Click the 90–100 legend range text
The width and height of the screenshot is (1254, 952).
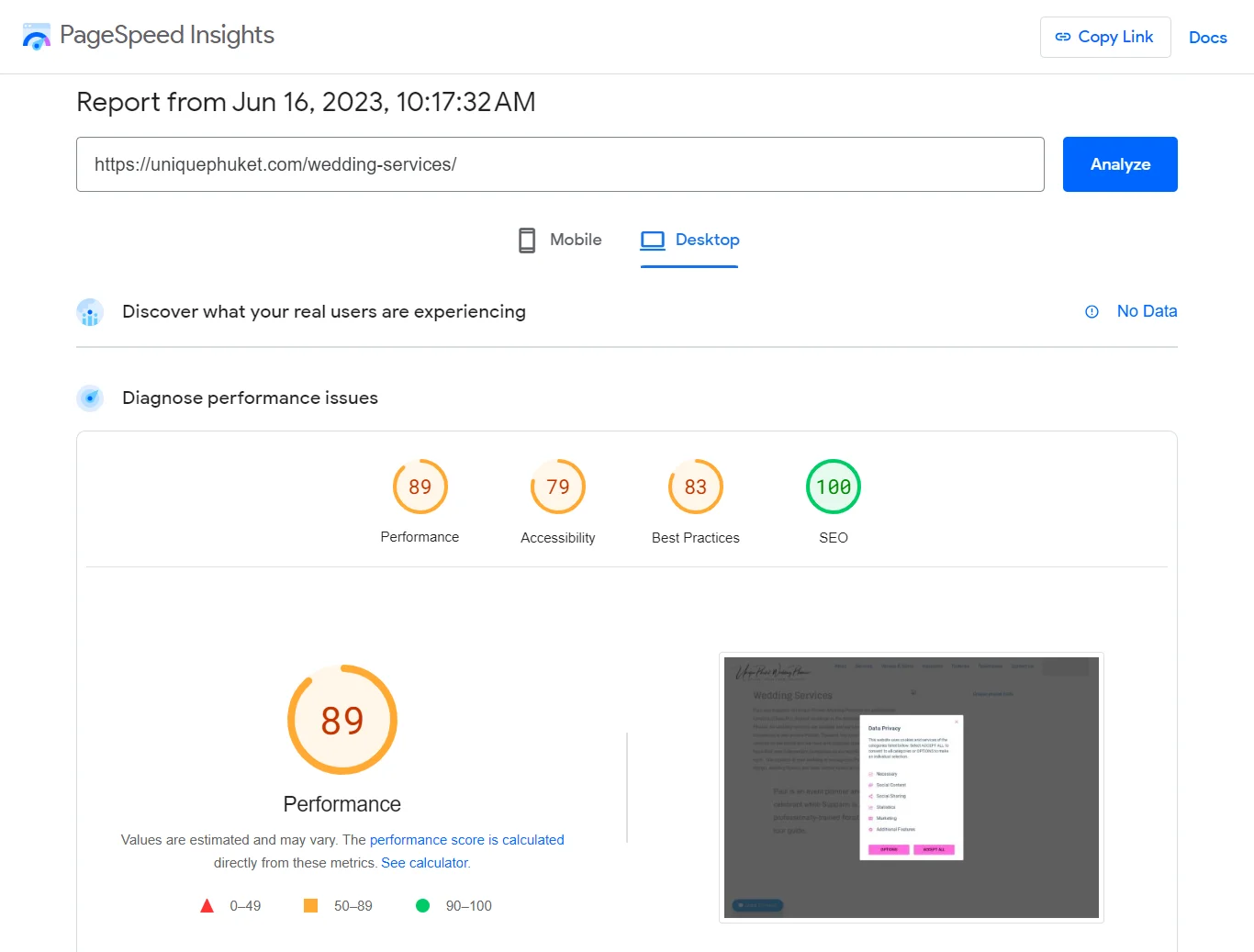click(469, 906)
